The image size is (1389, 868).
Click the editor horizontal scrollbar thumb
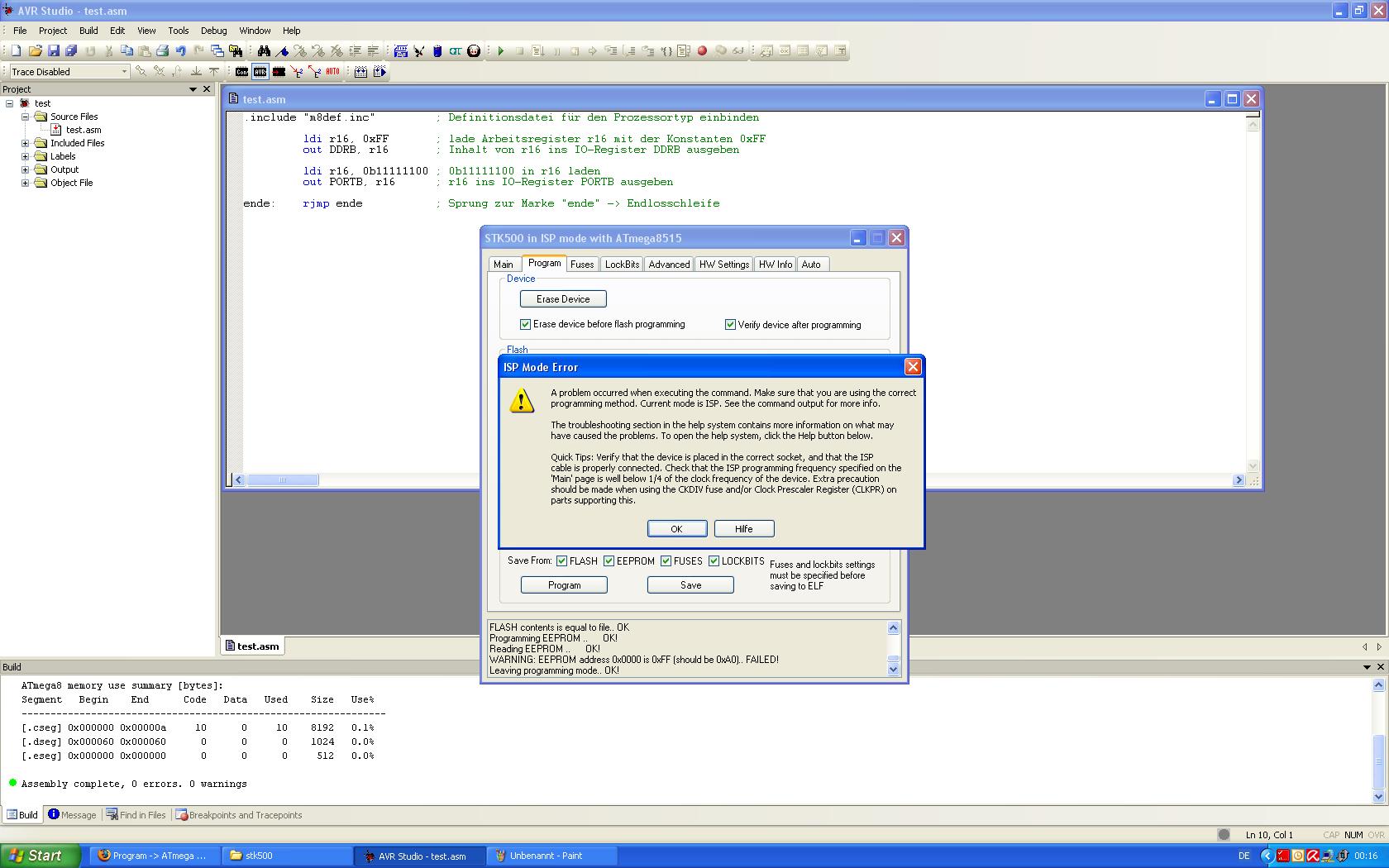pyautogui.click(x=282, y=480)
